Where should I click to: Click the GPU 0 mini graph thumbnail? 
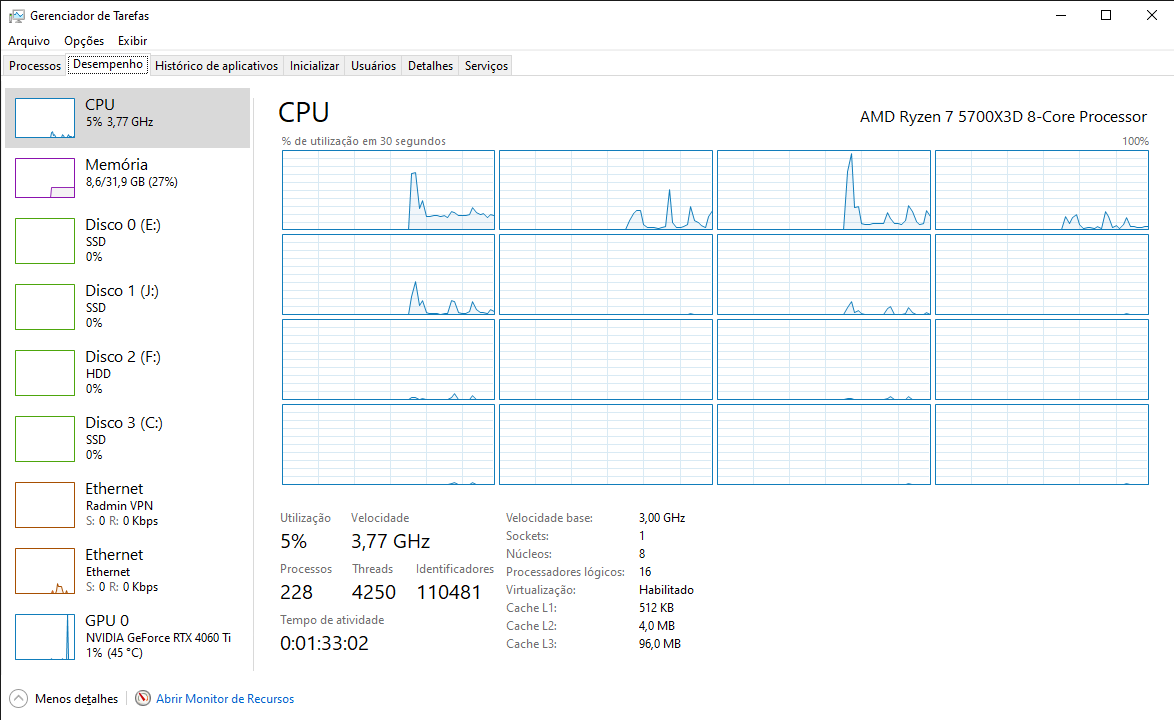click(45, 636)
